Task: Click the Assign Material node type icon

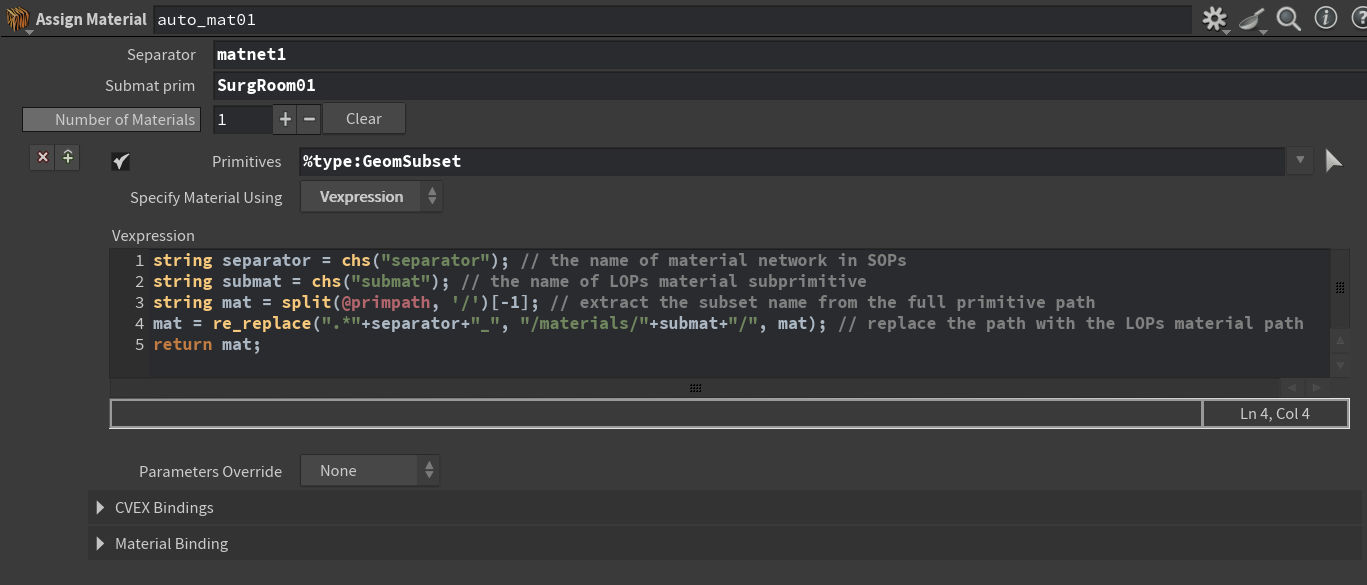Action: tap(17, 19)
